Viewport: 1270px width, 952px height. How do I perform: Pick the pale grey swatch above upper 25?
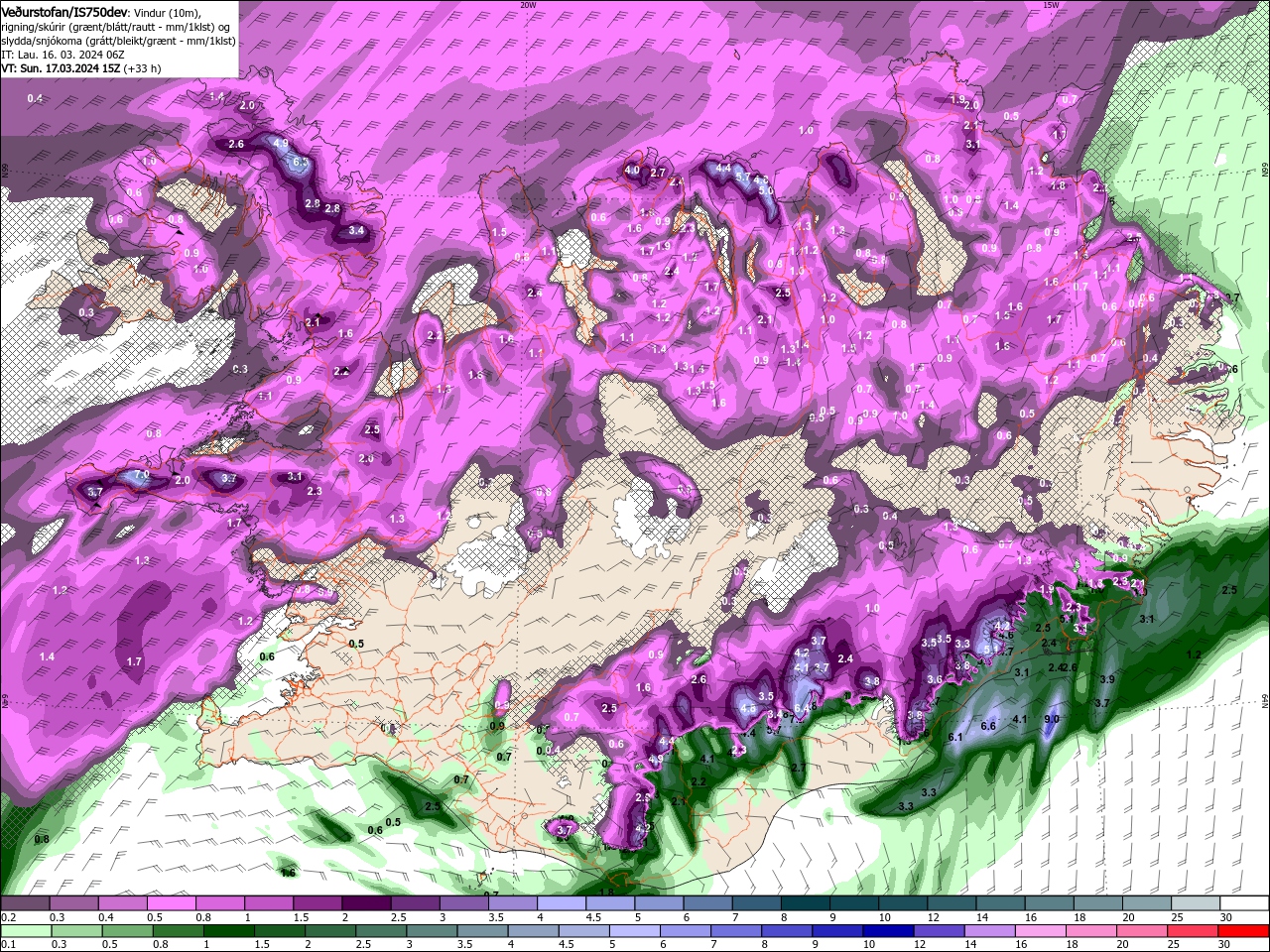point(1196,903)
